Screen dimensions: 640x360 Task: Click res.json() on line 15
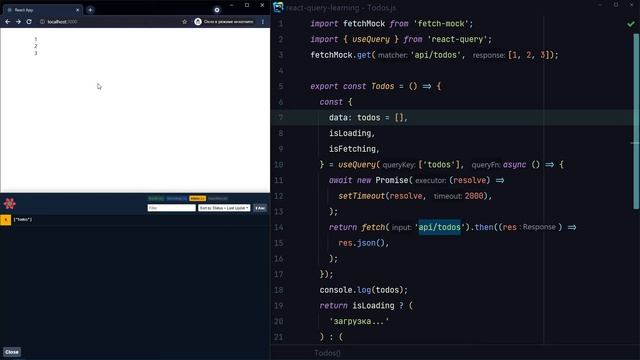[x=361, y=243]
